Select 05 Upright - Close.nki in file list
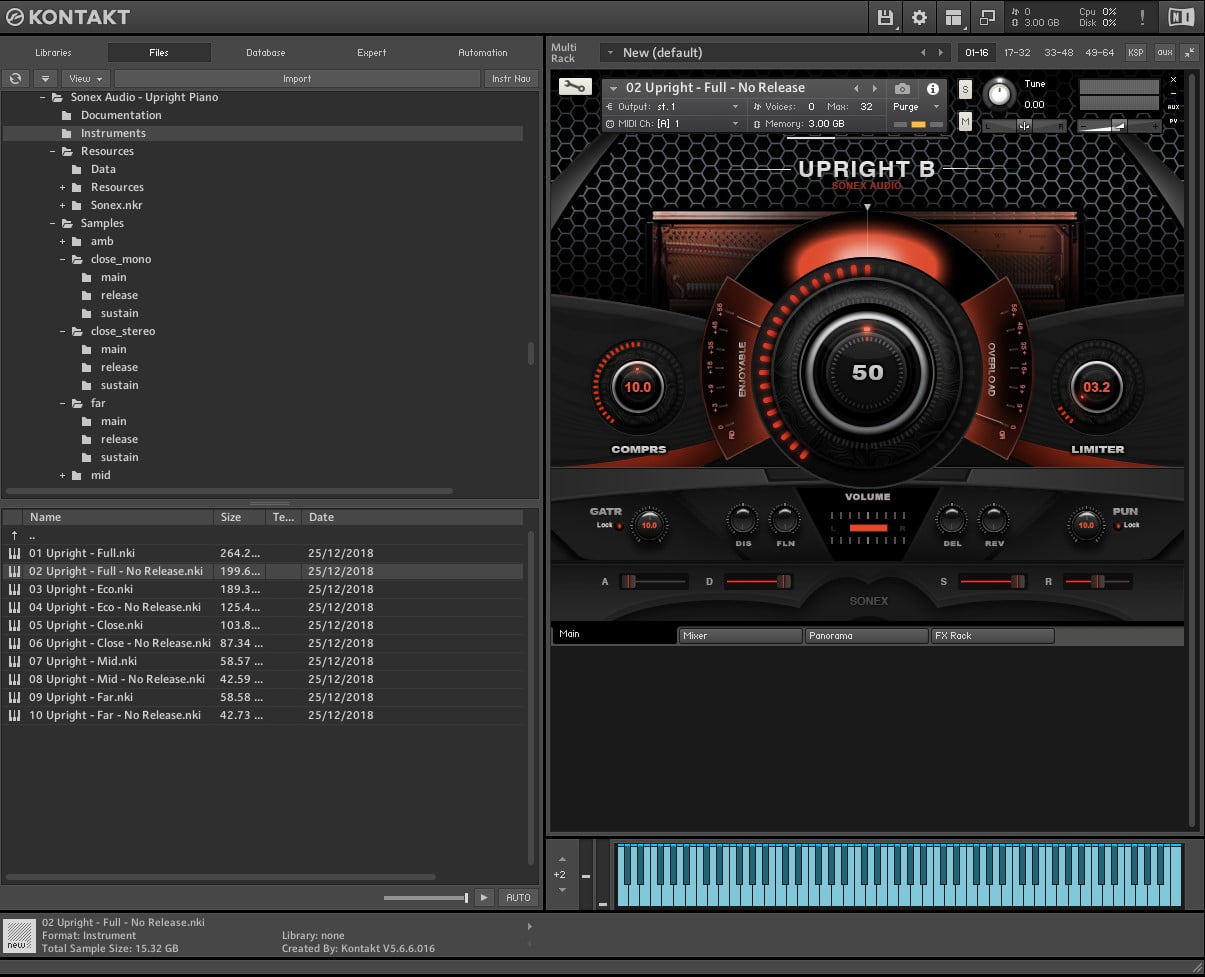 point(262,625)
